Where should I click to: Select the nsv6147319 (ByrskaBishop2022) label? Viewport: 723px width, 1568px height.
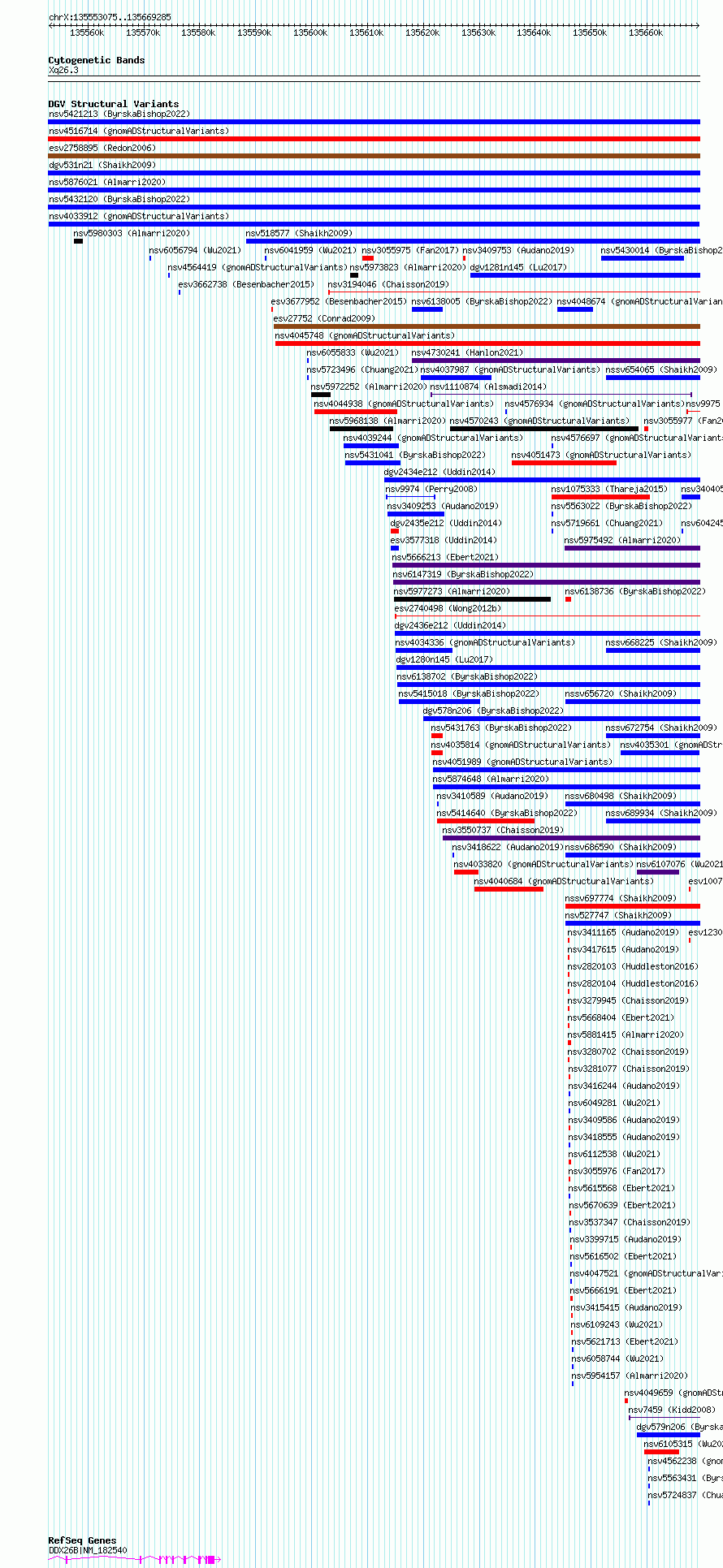click(463, 575)
